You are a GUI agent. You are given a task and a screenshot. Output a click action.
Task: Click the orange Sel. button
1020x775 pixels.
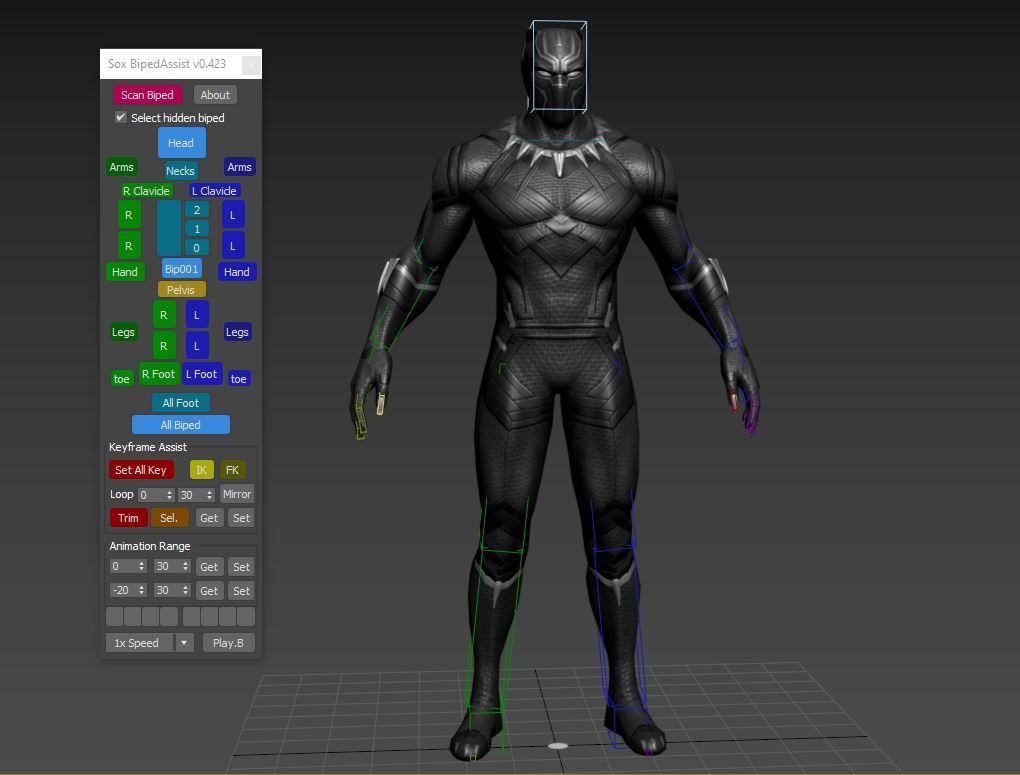point(169,518)
